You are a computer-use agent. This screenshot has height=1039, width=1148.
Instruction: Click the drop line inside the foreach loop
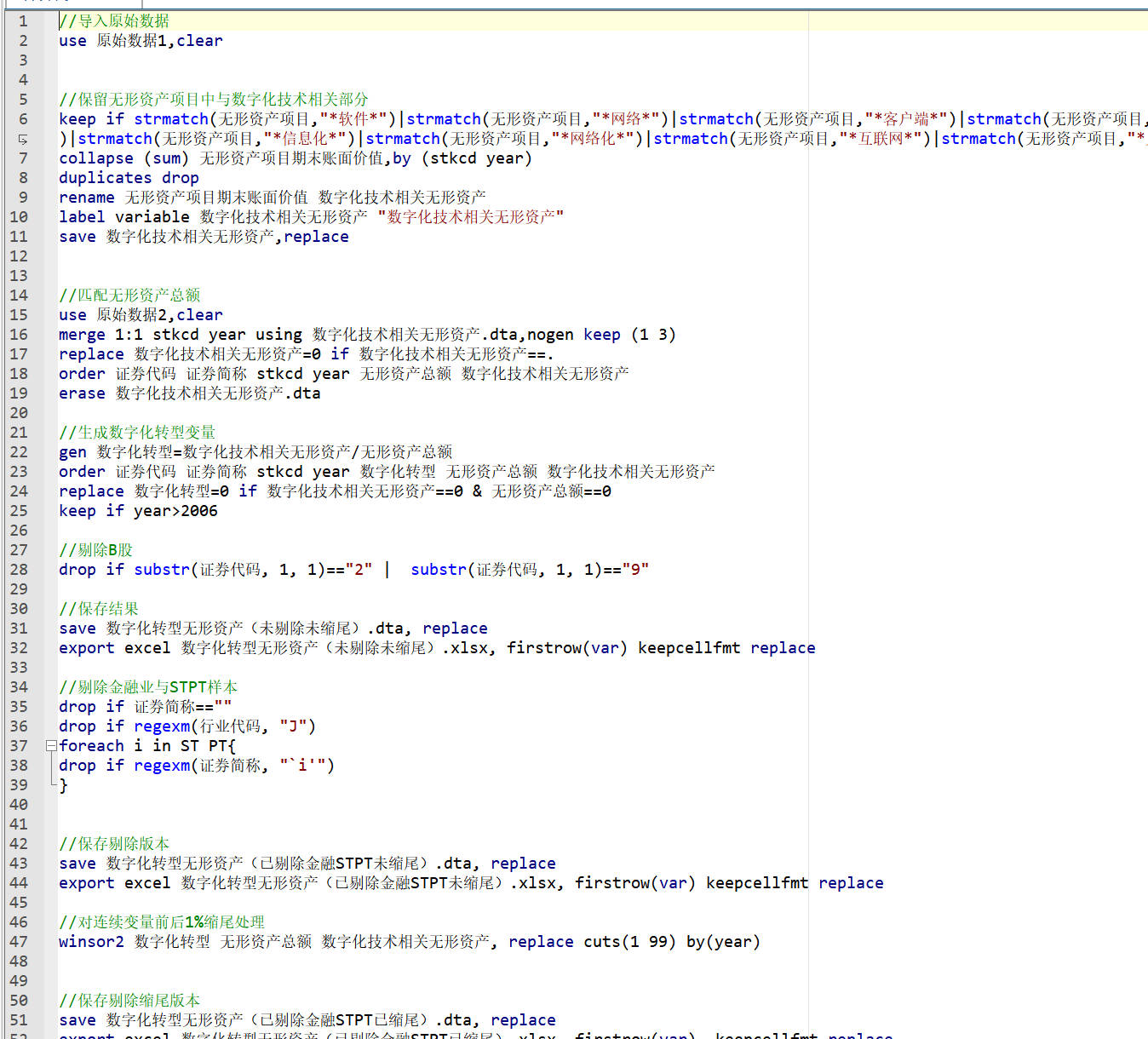197,765
